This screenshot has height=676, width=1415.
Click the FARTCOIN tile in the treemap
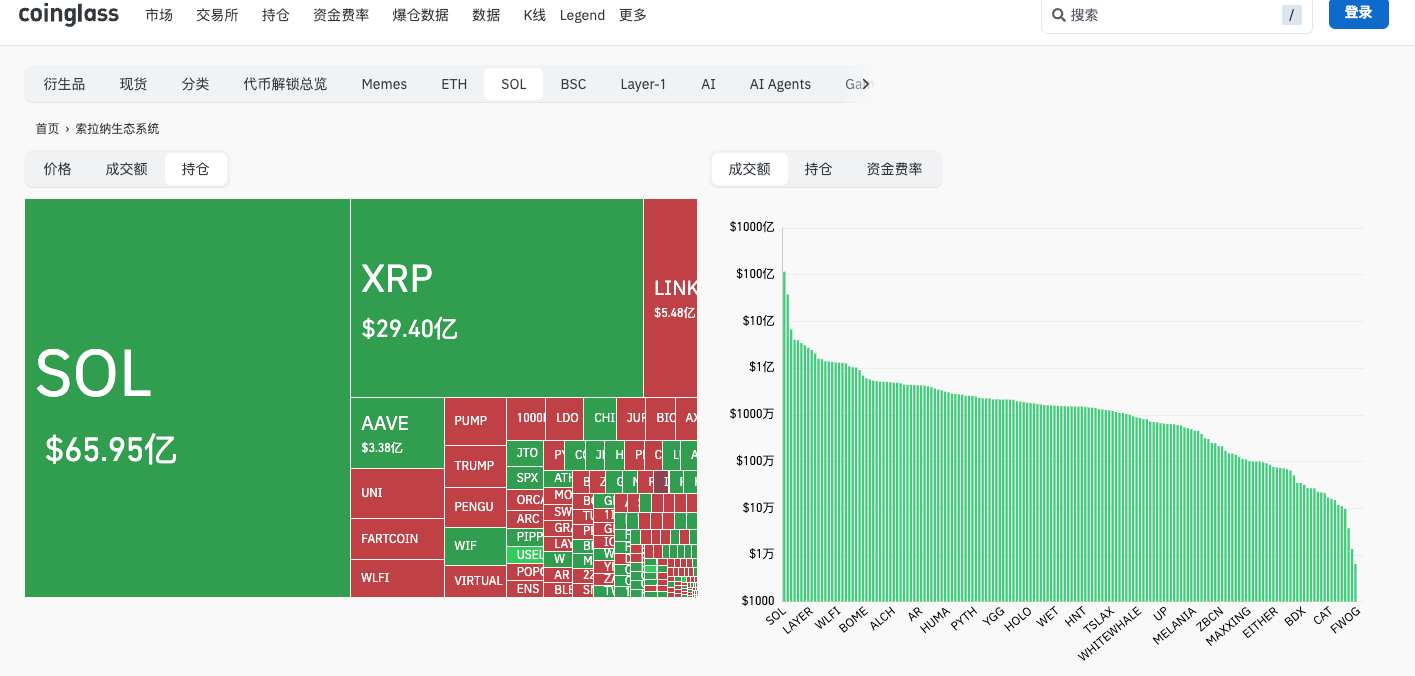397,539
